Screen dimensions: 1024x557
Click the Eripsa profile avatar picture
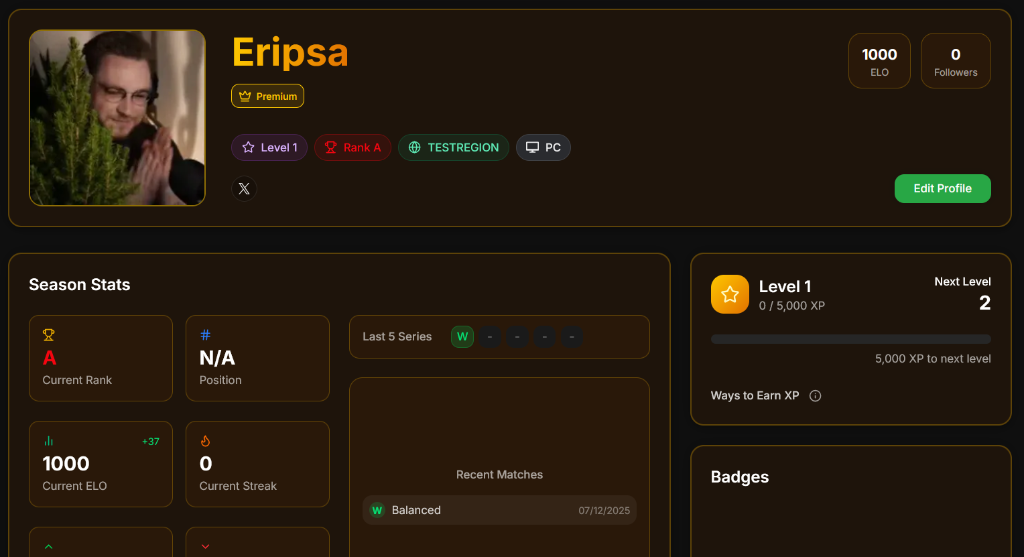[x=118, y=118]
